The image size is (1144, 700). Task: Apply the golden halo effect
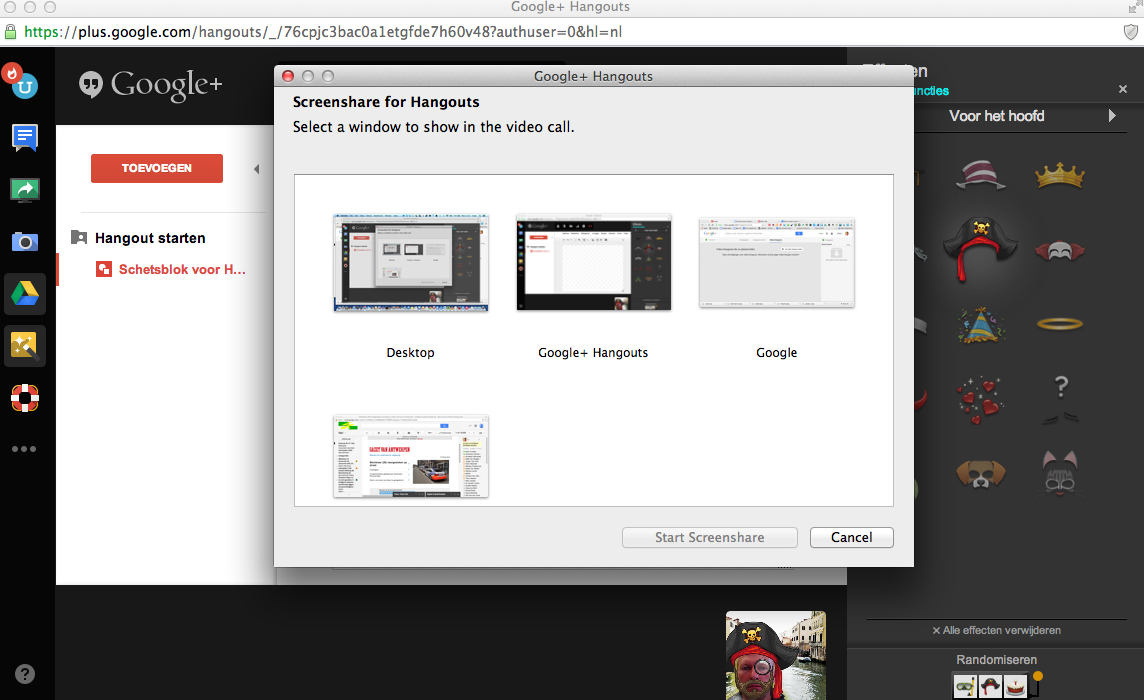click(1060, 323)
